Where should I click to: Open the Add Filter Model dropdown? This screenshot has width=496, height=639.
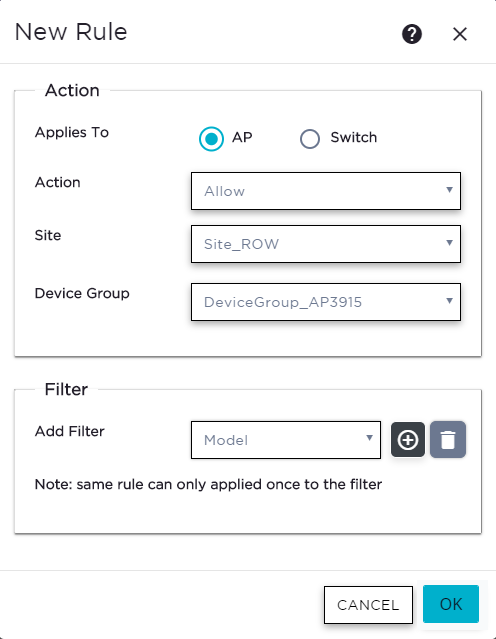pos(286,440)
